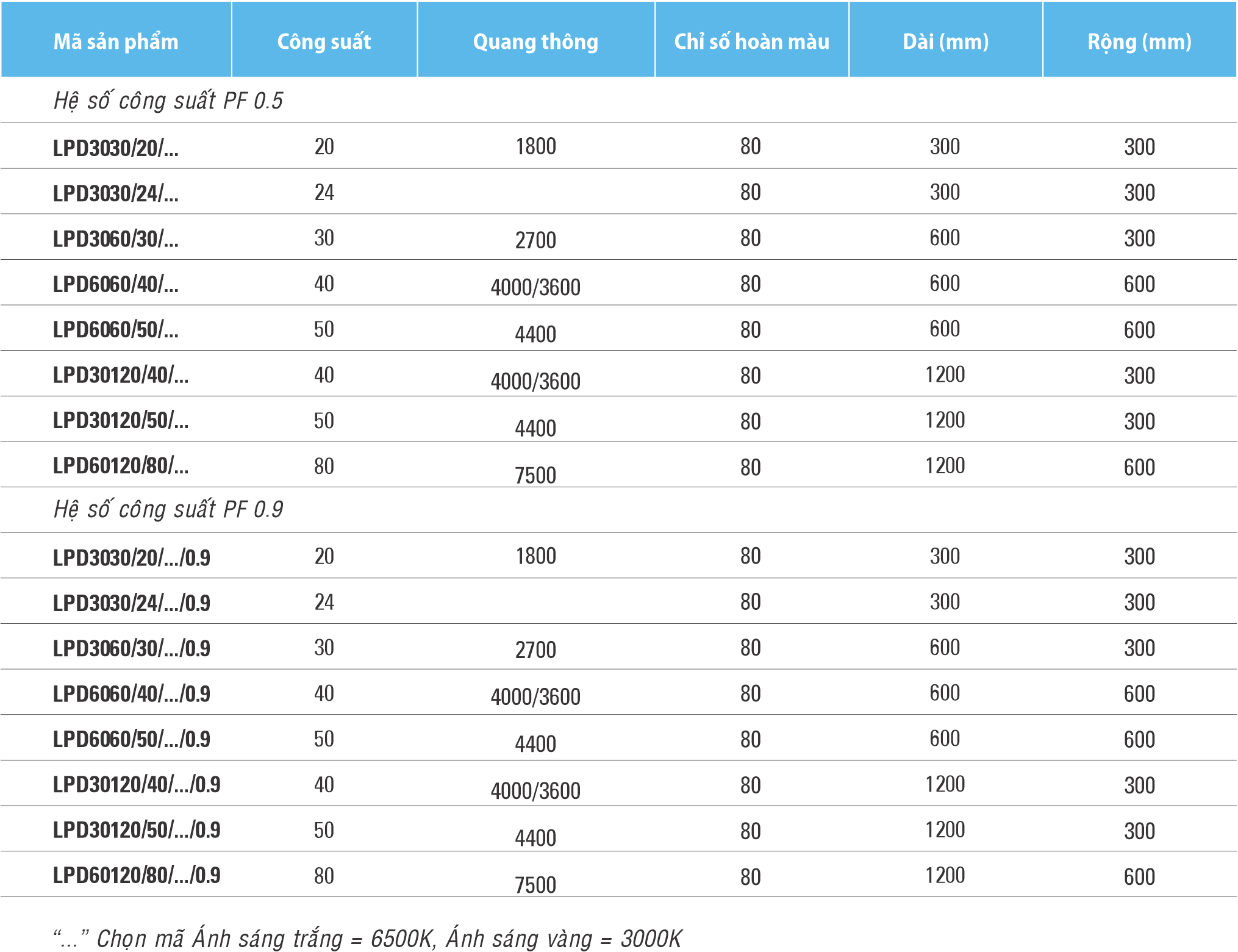Click product code LPD3030/24/.../0.9
The image size is (1238, 952).
[x=132, y=603]
